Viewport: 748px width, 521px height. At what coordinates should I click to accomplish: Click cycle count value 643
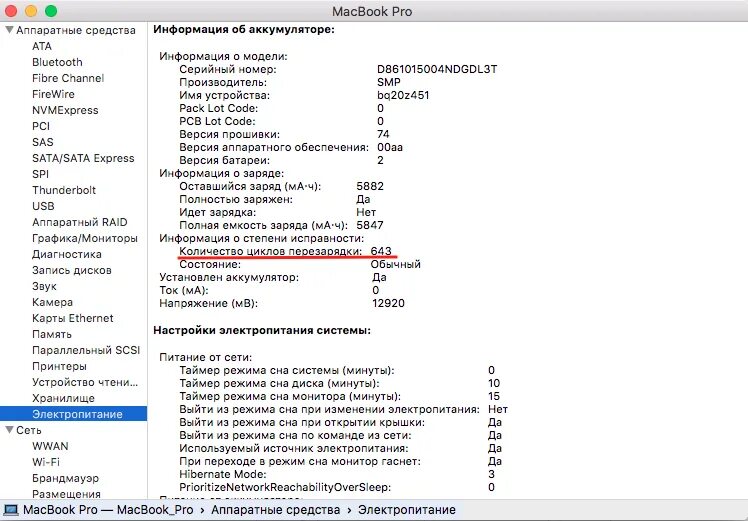381,251
